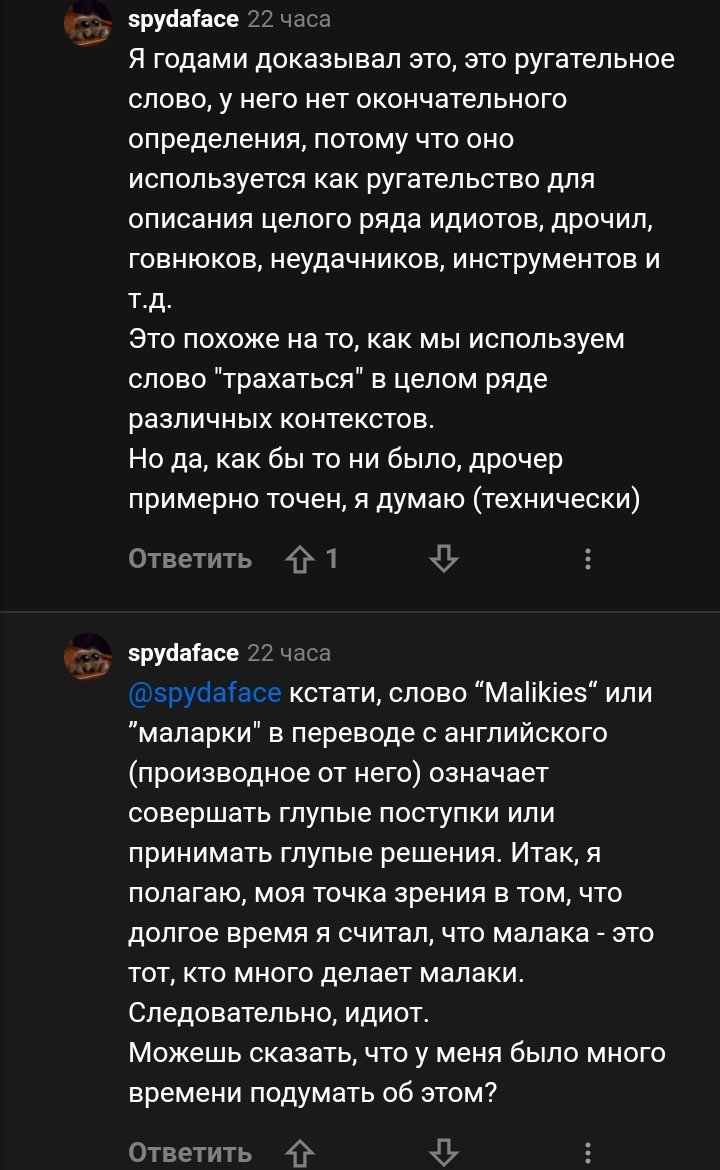Tap the upvote count 1
720x1170 pixels.
click(332, 559)
